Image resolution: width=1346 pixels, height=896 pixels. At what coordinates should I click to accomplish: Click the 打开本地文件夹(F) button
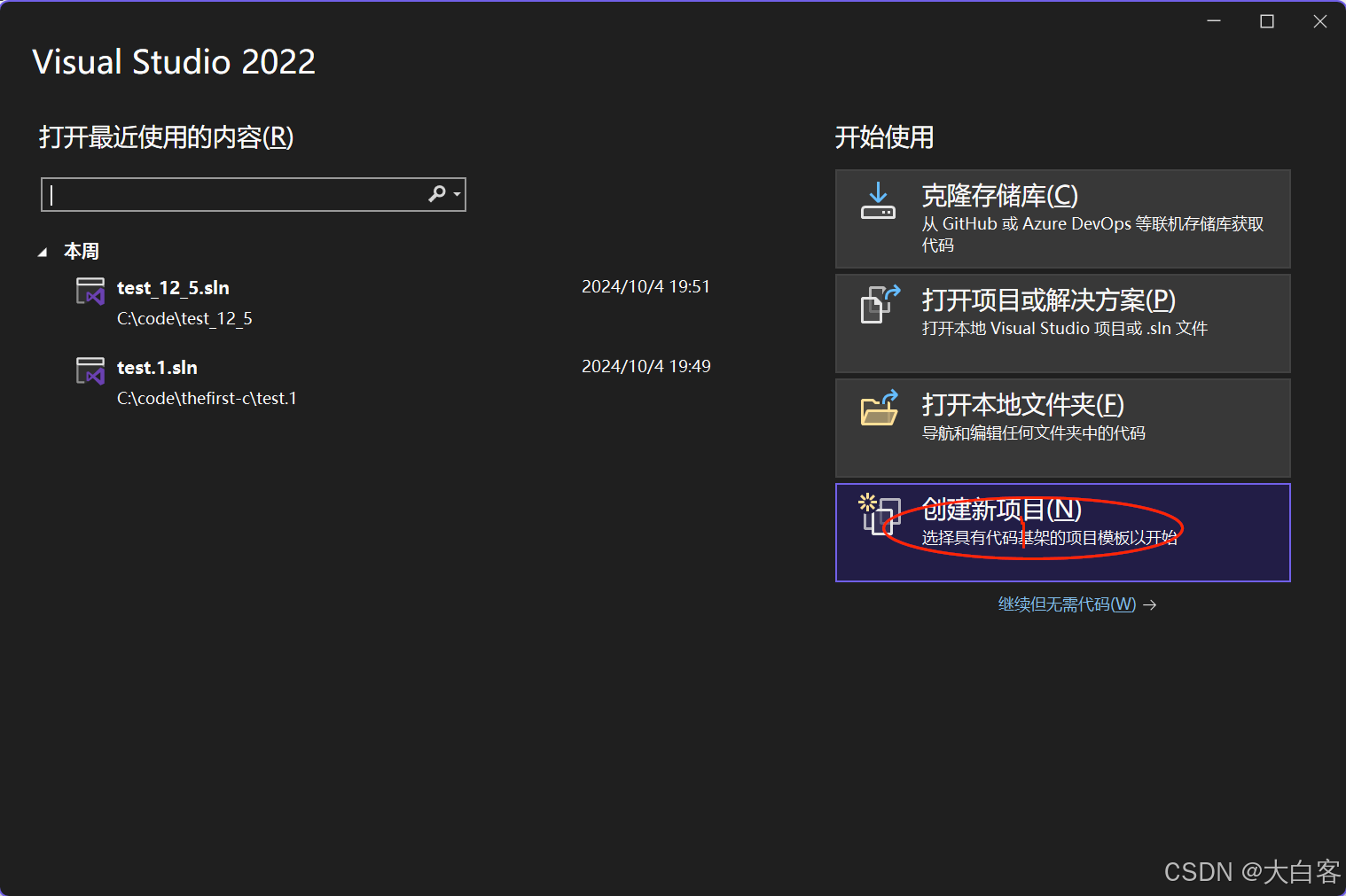[x=1062, y=428]
